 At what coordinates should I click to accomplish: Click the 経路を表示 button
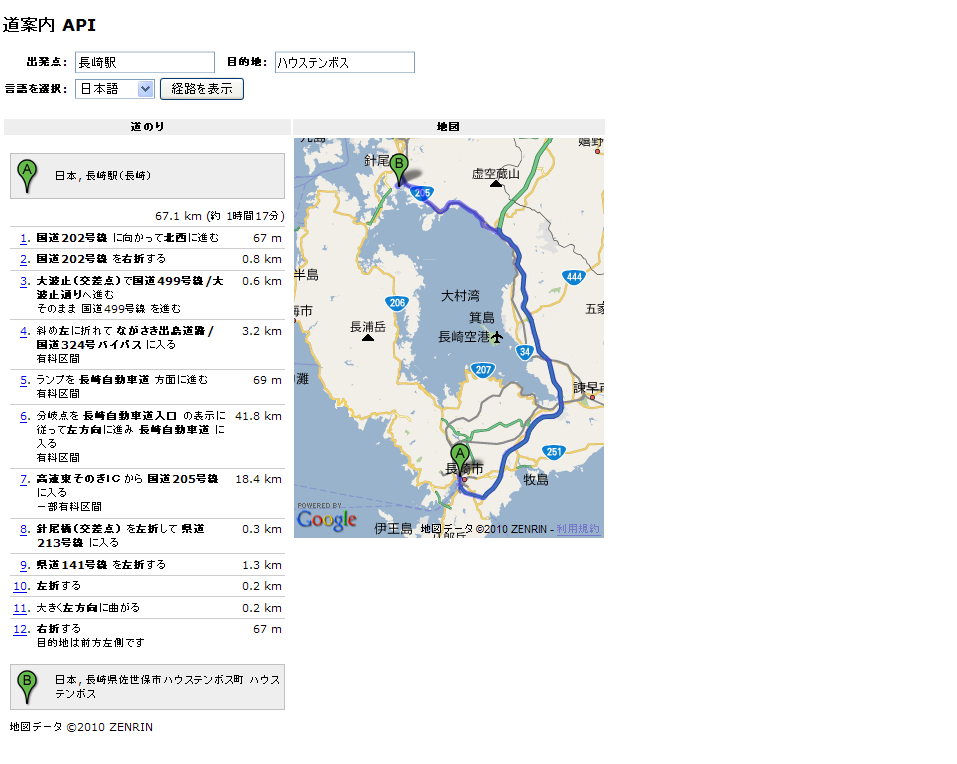[202, 89]
